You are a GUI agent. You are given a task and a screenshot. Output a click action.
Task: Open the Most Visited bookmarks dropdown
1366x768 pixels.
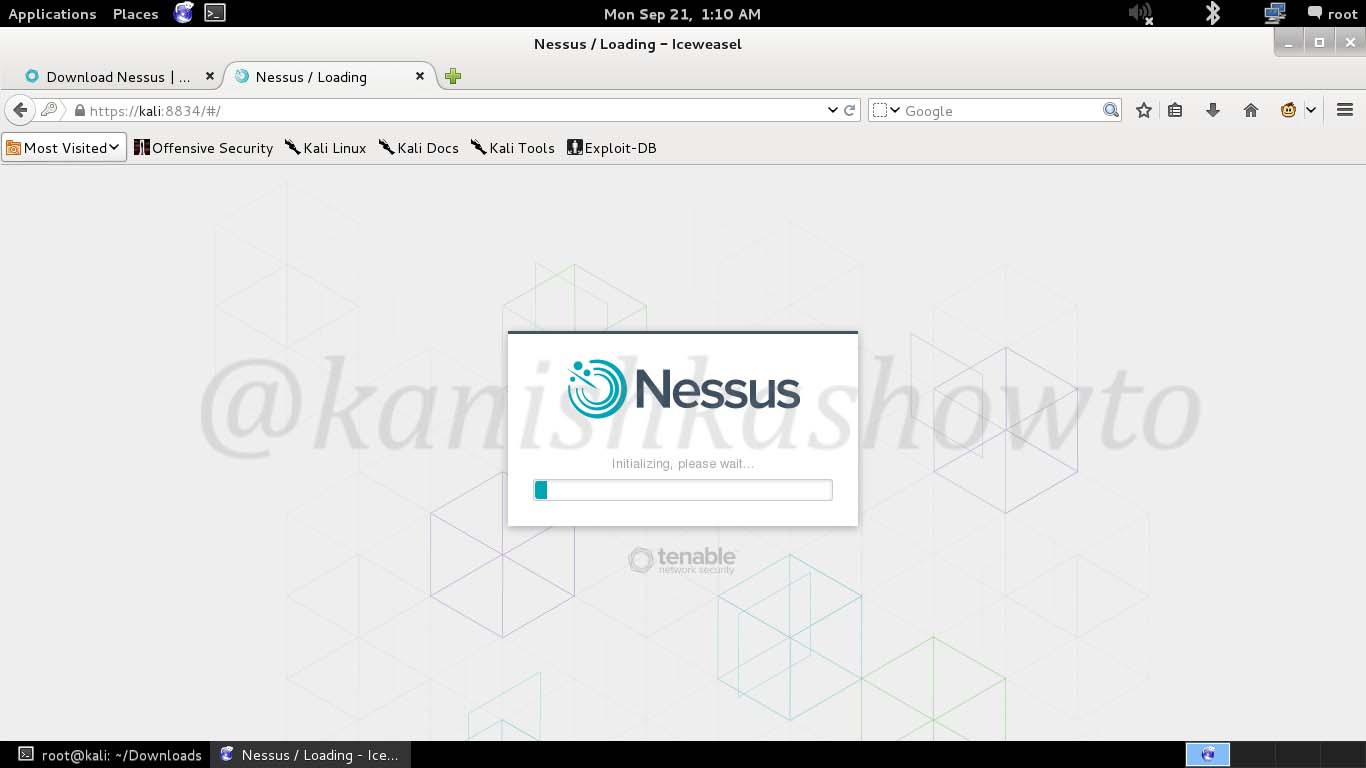(x=64, y=148)
